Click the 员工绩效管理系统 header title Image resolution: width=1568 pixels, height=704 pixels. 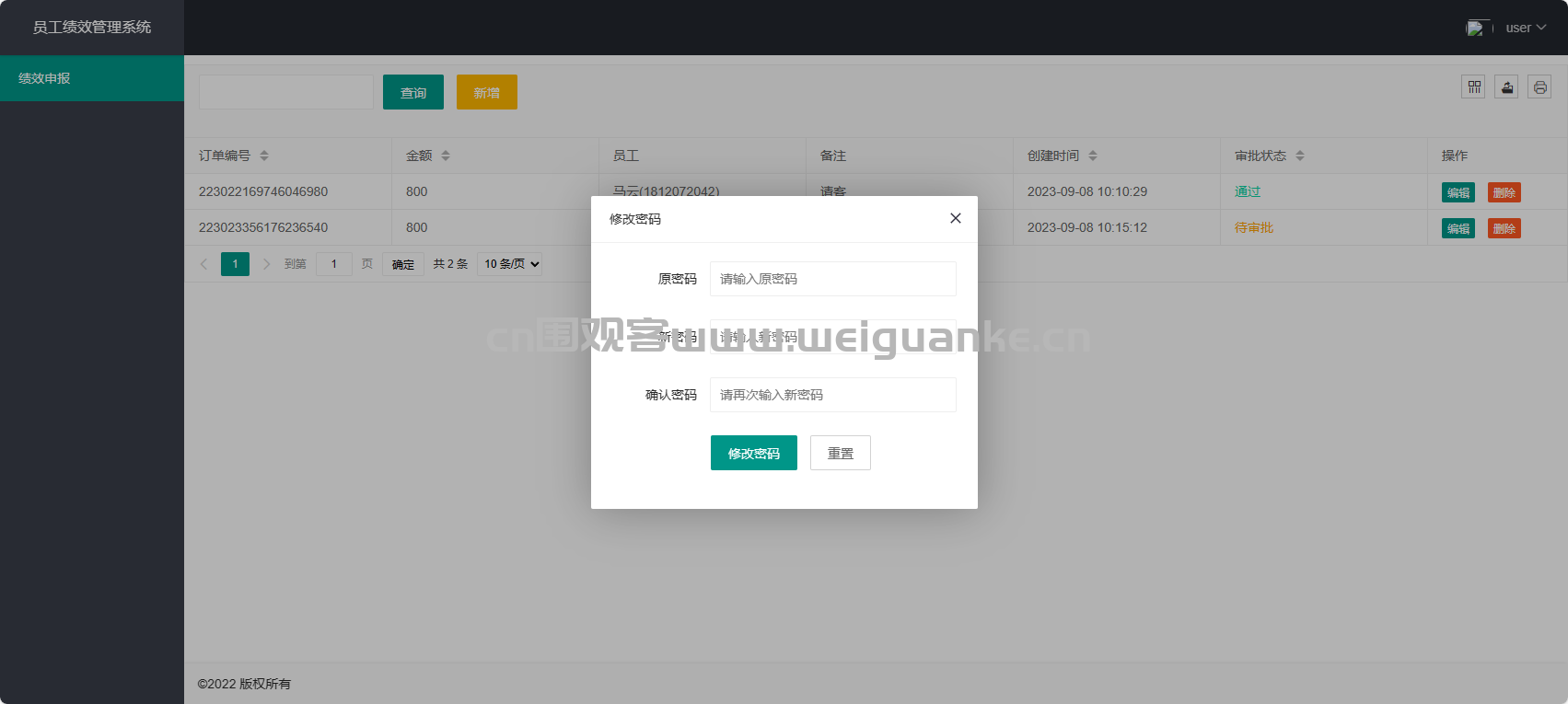(92, 28)
